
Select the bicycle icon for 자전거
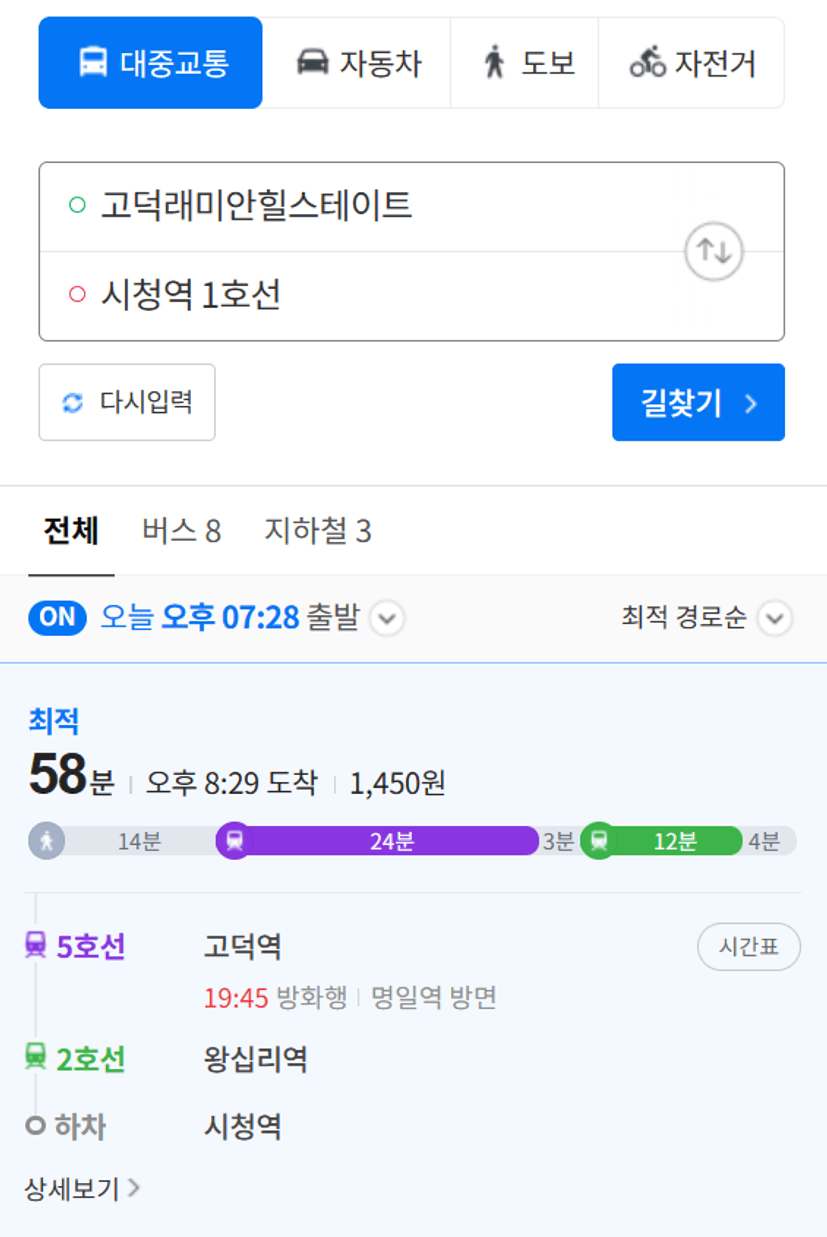tap(647, 63)
